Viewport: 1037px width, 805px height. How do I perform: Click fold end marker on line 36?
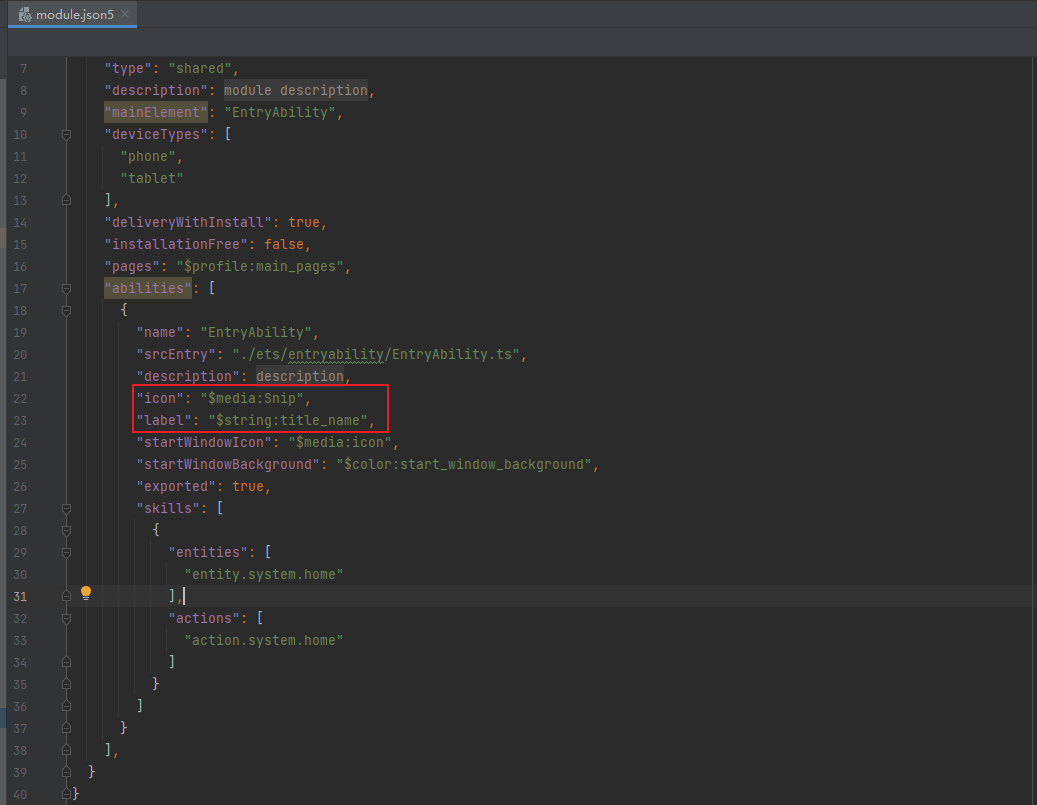(66, 706)
